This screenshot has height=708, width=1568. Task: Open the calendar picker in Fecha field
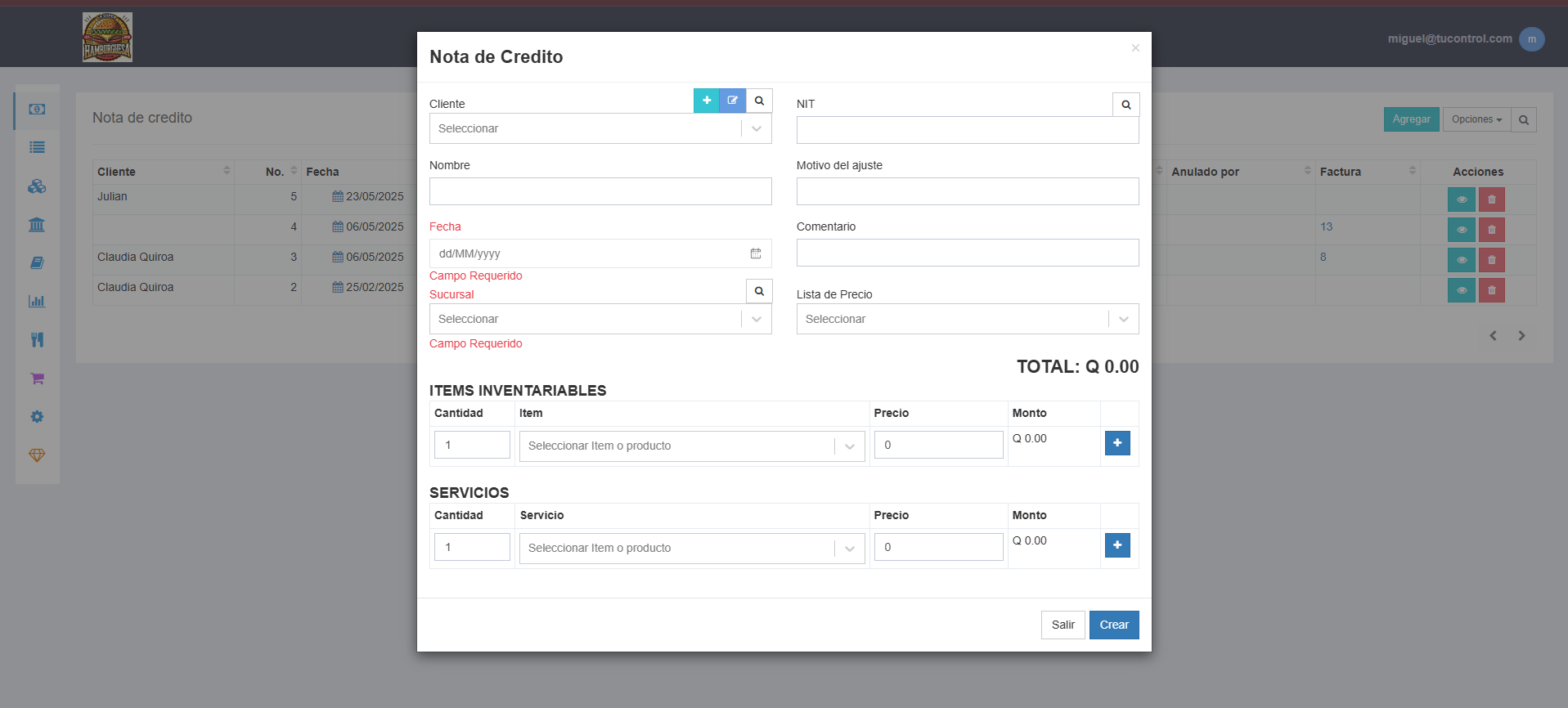(x=756, y=253)
